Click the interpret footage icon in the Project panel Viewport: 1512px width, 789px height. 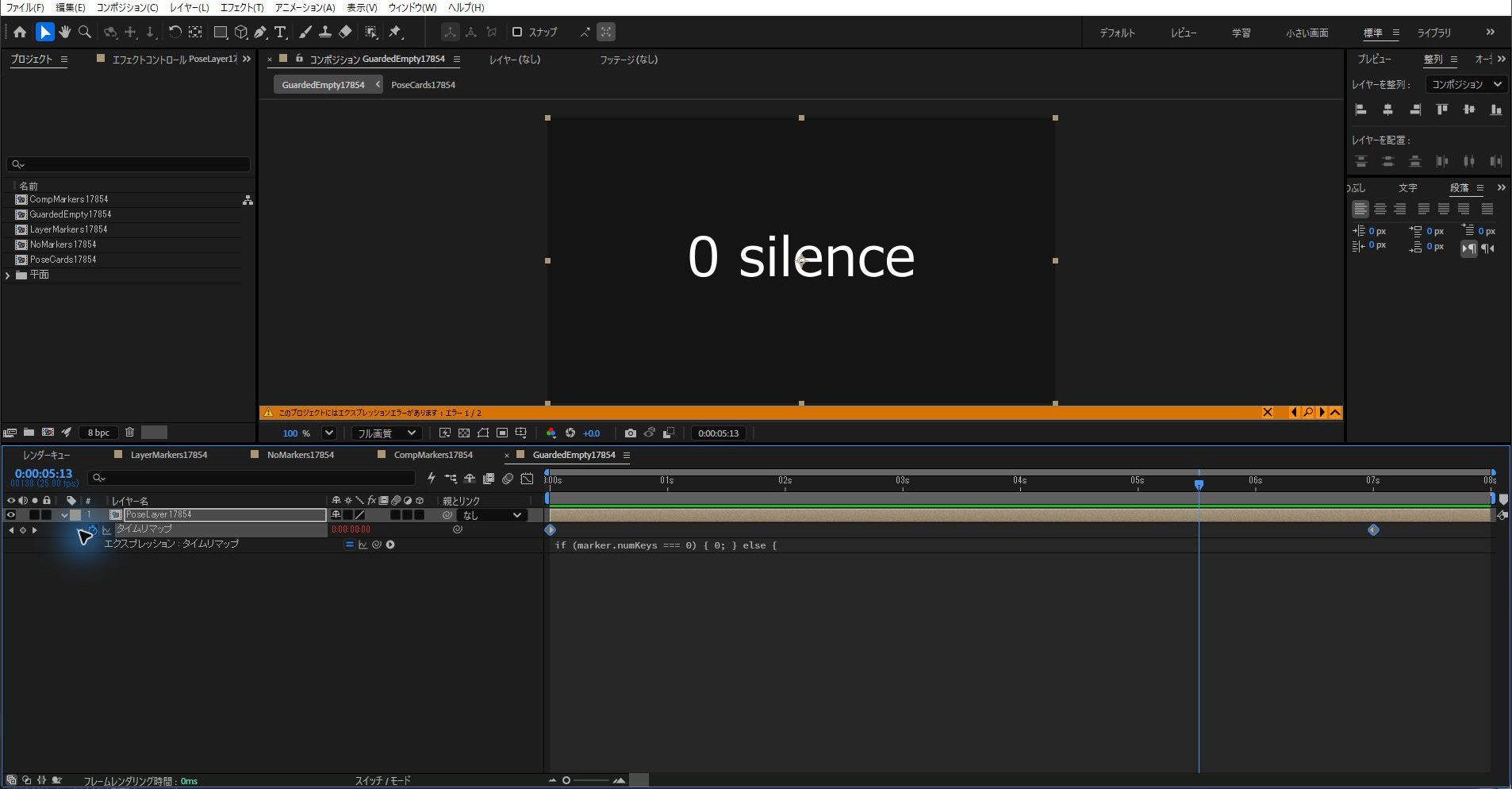click(10, 433)
